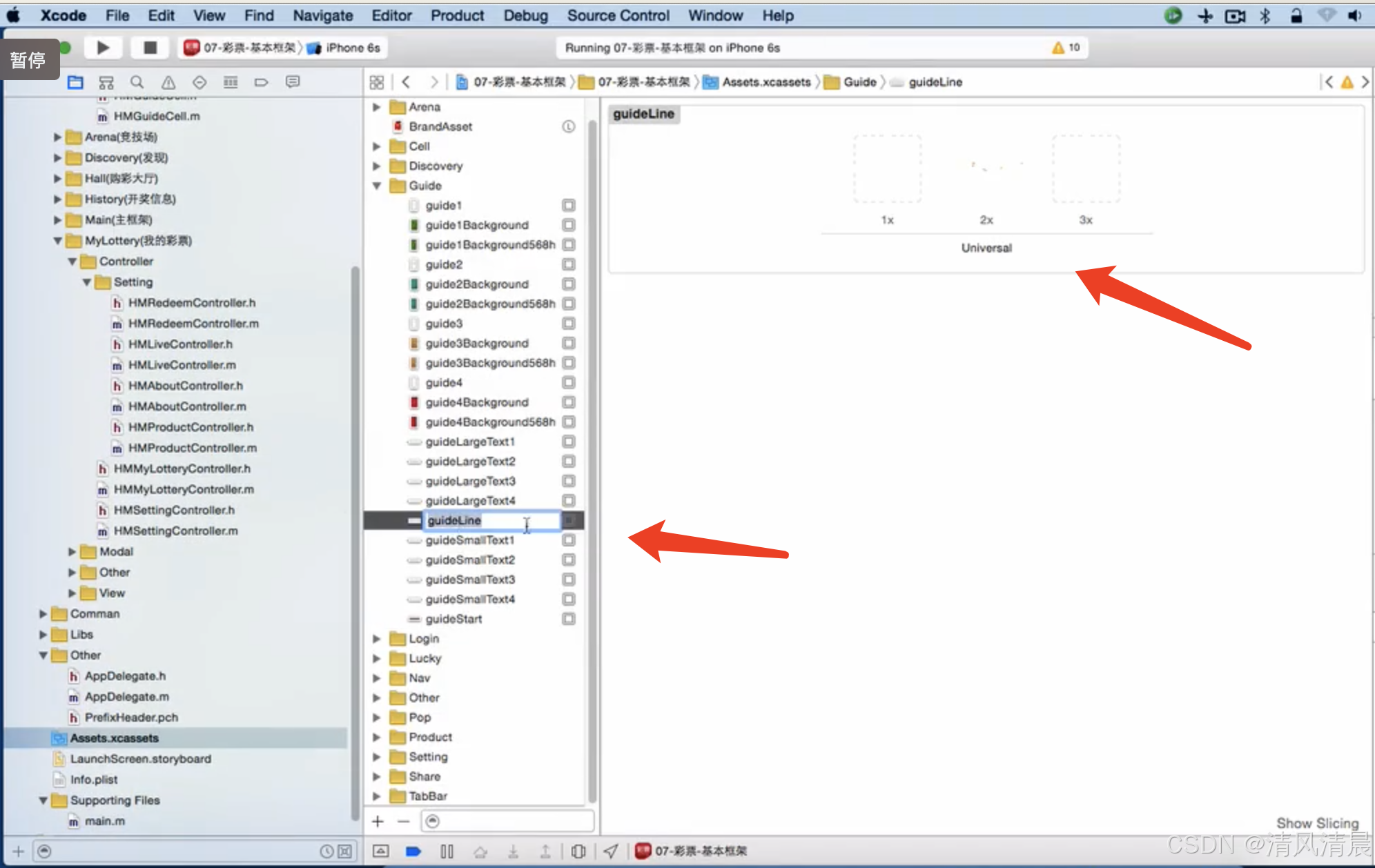This screenshot has width=1375, height=868.
Task: Click Show Slicing button
Action: [x=1317, y=823]
